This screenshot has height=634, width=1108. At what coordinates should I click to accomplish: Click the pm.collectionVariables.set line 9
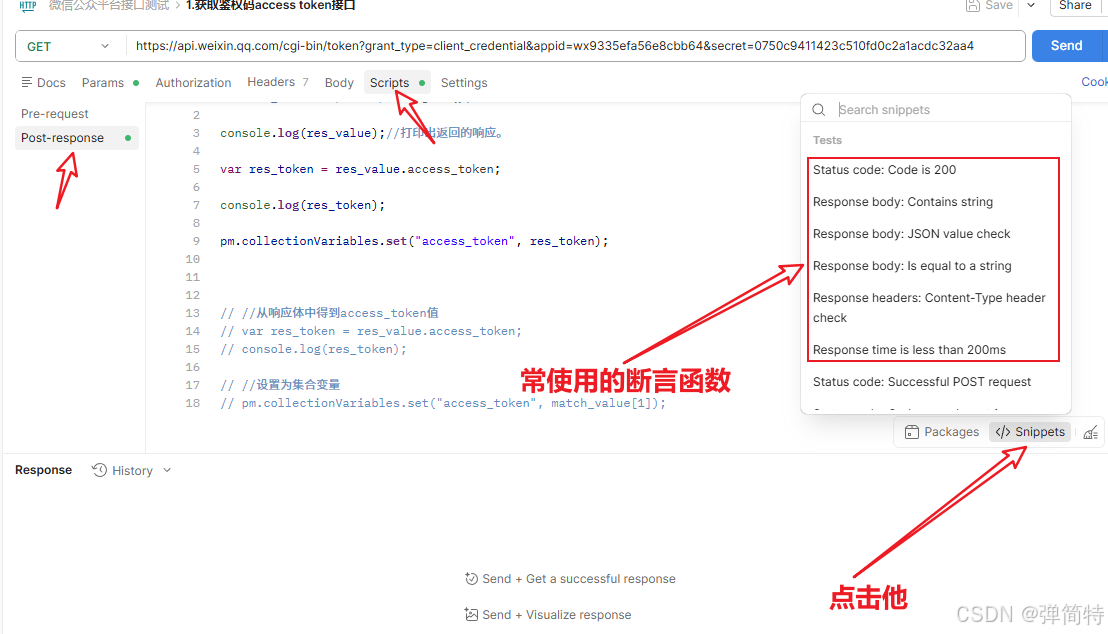pyautogui.click(x=414, y=241)
